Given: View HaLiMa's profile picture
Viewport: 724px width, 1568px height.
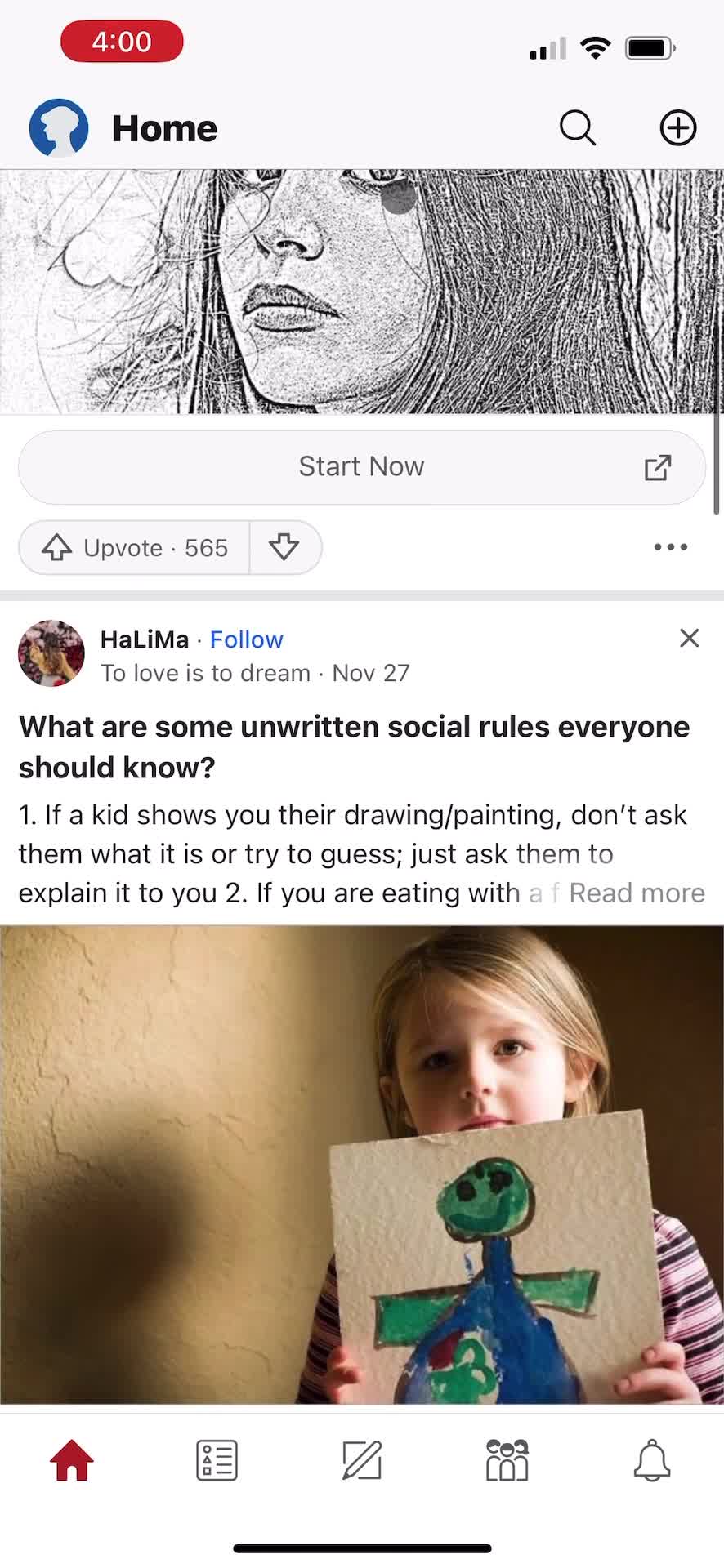Looking at the screenshot, I should [x=51, y=653].
